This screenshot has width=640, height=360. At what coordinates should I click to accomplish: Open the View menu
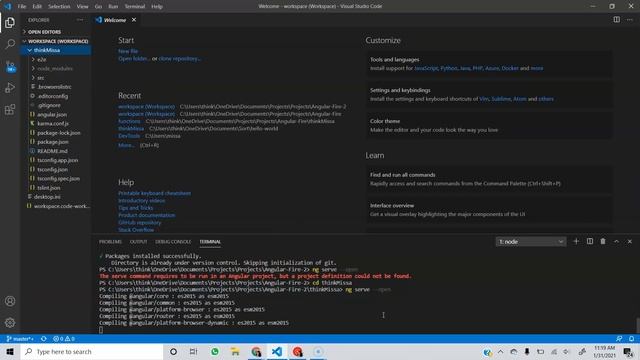click(x=82, y=7)
